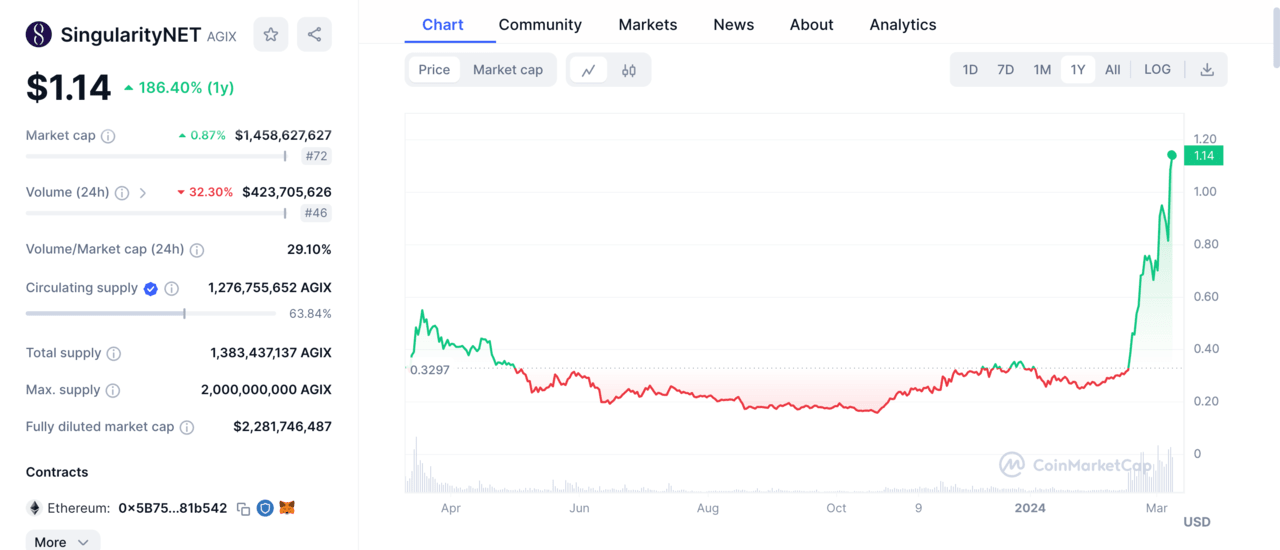Enable LOG scale on chart
Viewport: 1280px width, 550px height.
[x=1157, y=70]
